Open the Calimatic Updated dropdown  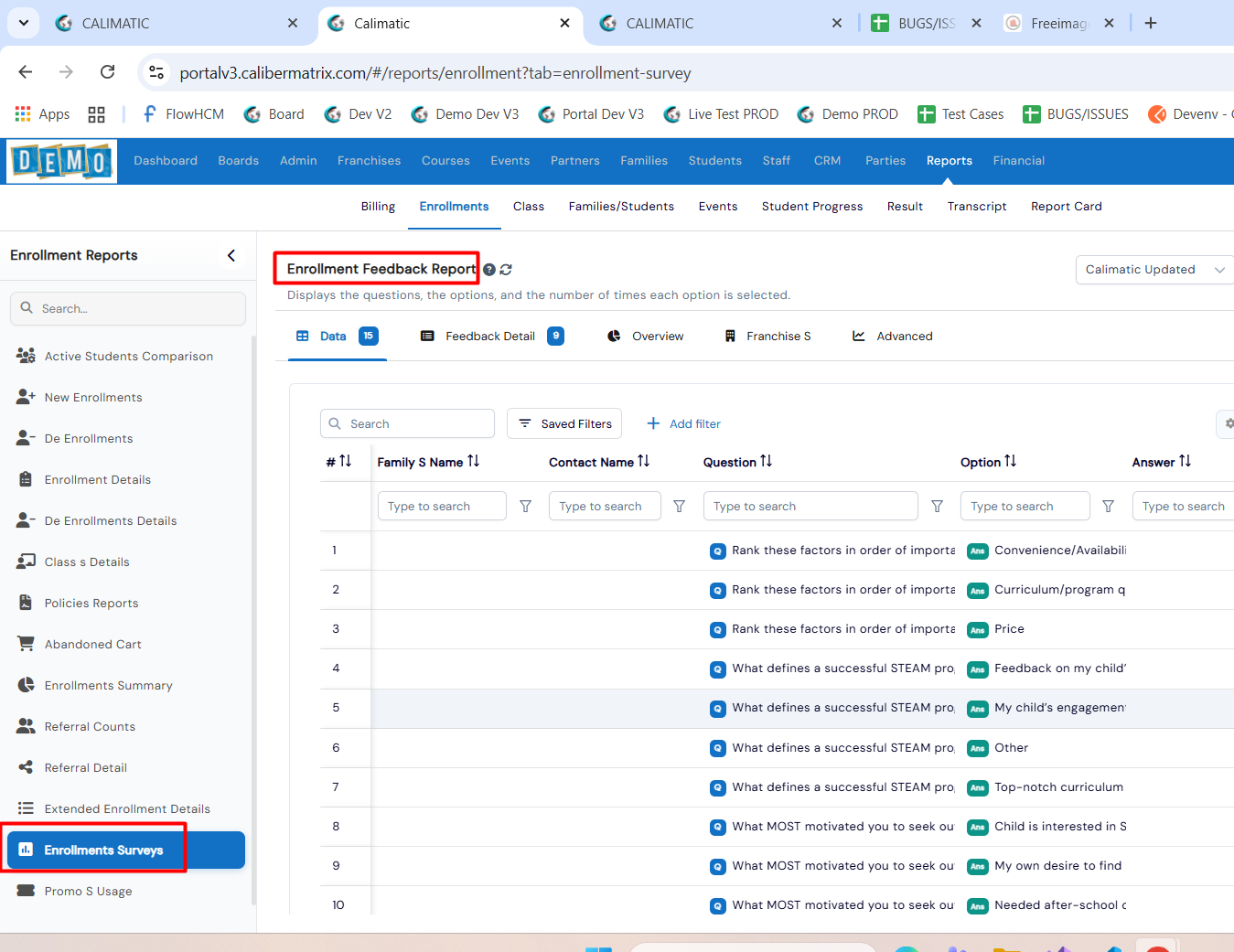1154,270
